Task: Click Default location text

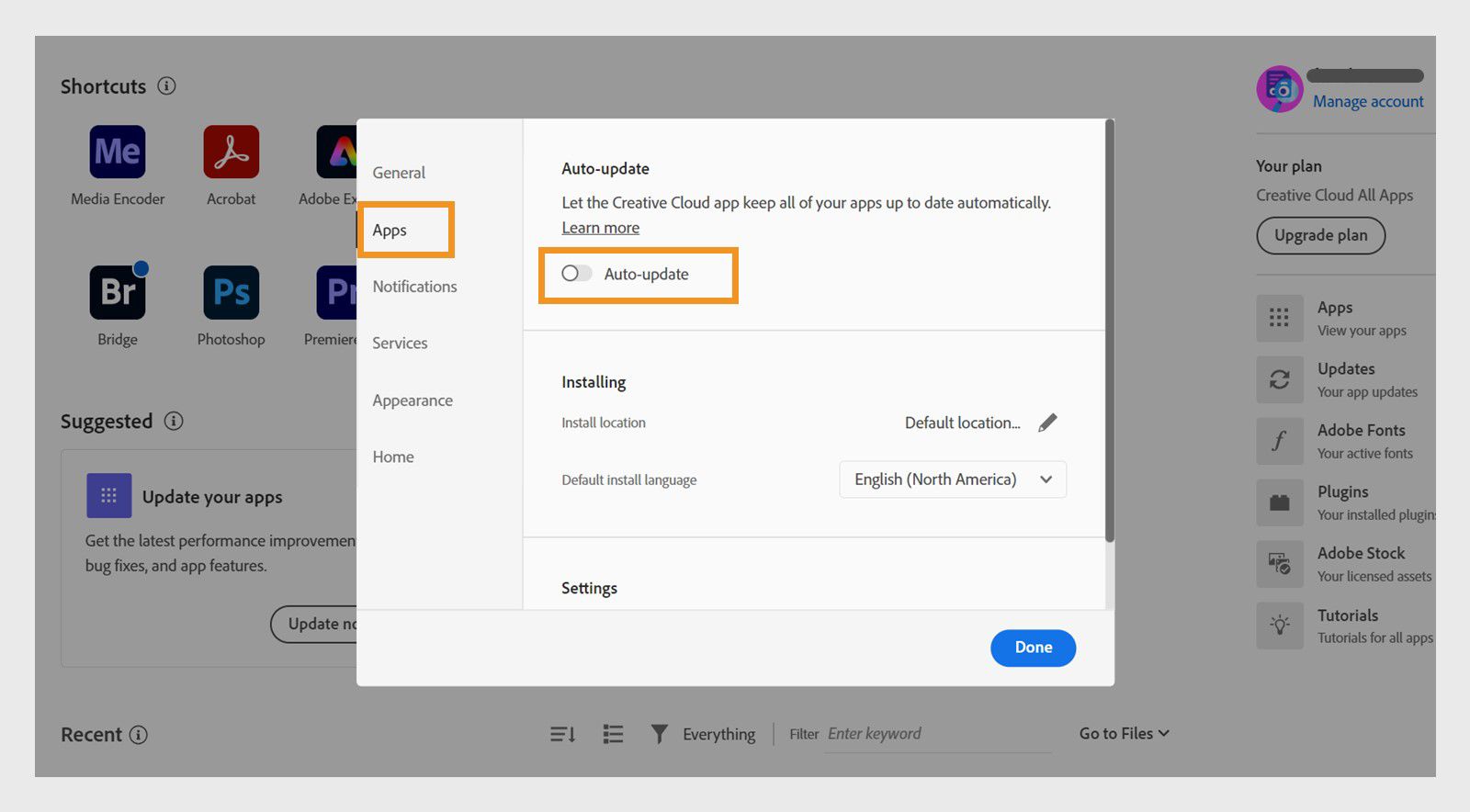Action: (962, 423)
